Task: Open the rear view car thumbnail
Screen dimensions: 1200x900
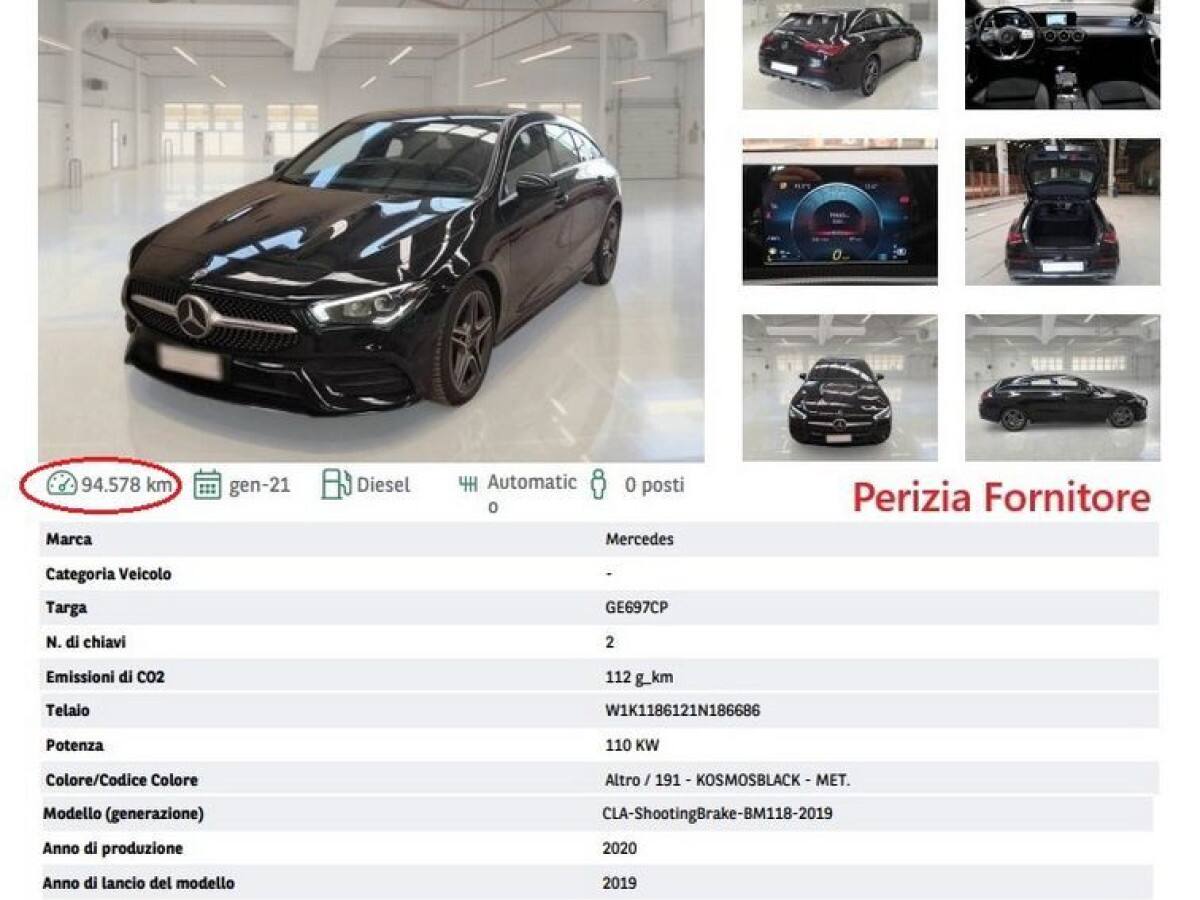Action: pos(840,55)
